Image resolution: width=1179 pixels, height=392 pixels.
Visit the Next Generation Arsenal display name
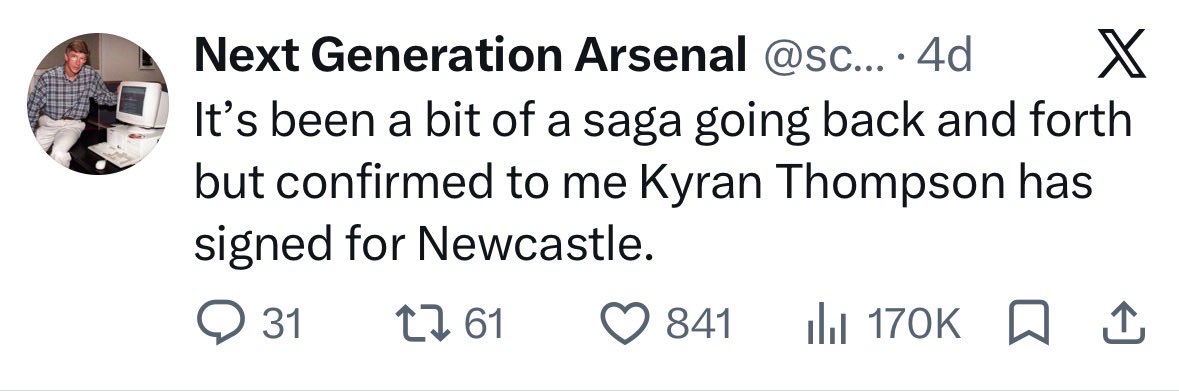(469, 56)
